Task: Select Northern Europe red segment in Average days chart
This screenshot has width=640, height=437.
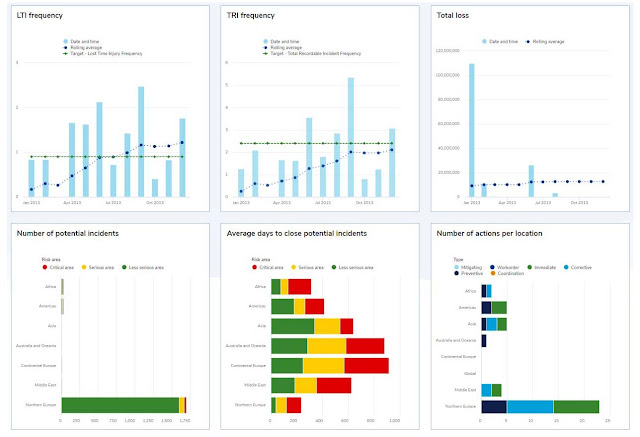Action: coord(294,405)
